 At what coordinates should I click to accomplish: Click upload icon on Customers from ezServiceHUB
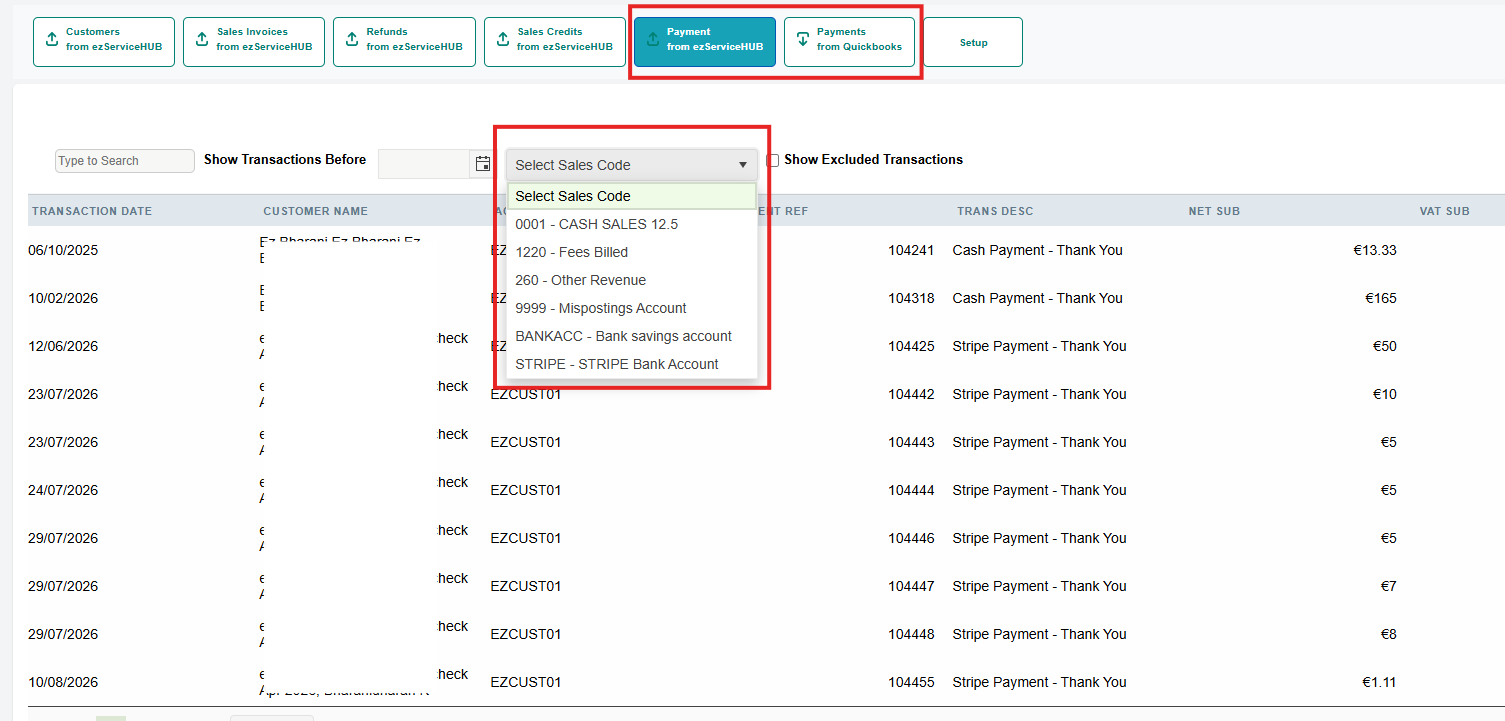coord(52,40)
